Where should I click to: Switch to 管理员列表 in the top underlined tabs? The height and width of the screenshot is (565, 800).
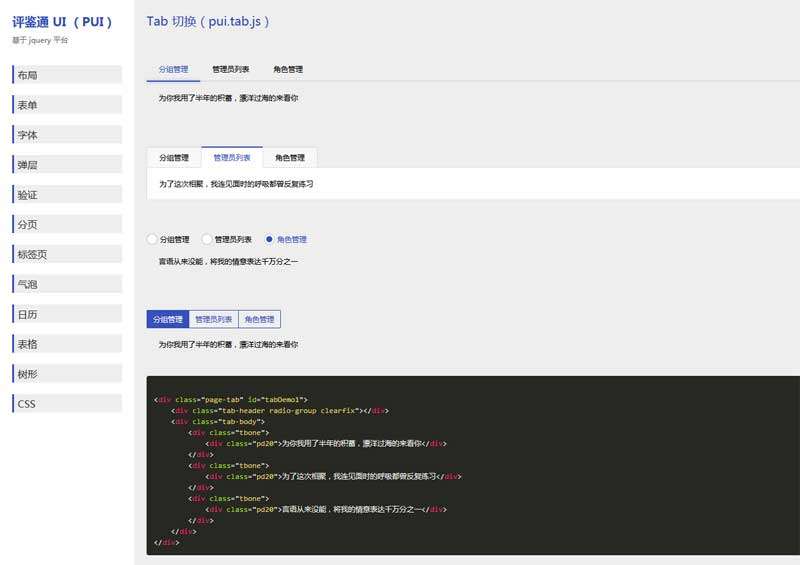coord(231,70)
